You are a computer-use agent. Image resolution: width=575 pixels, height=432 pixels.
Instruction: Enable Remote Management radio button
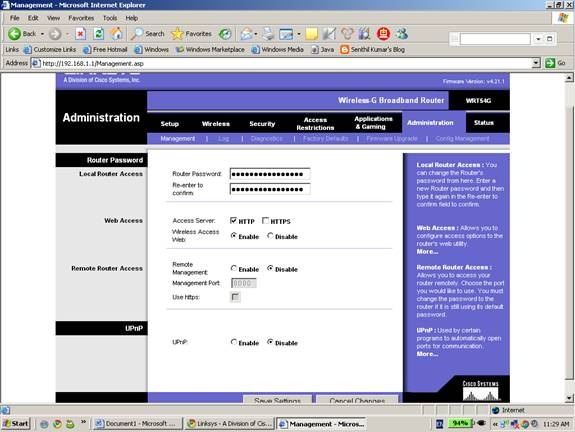[234, 268]
